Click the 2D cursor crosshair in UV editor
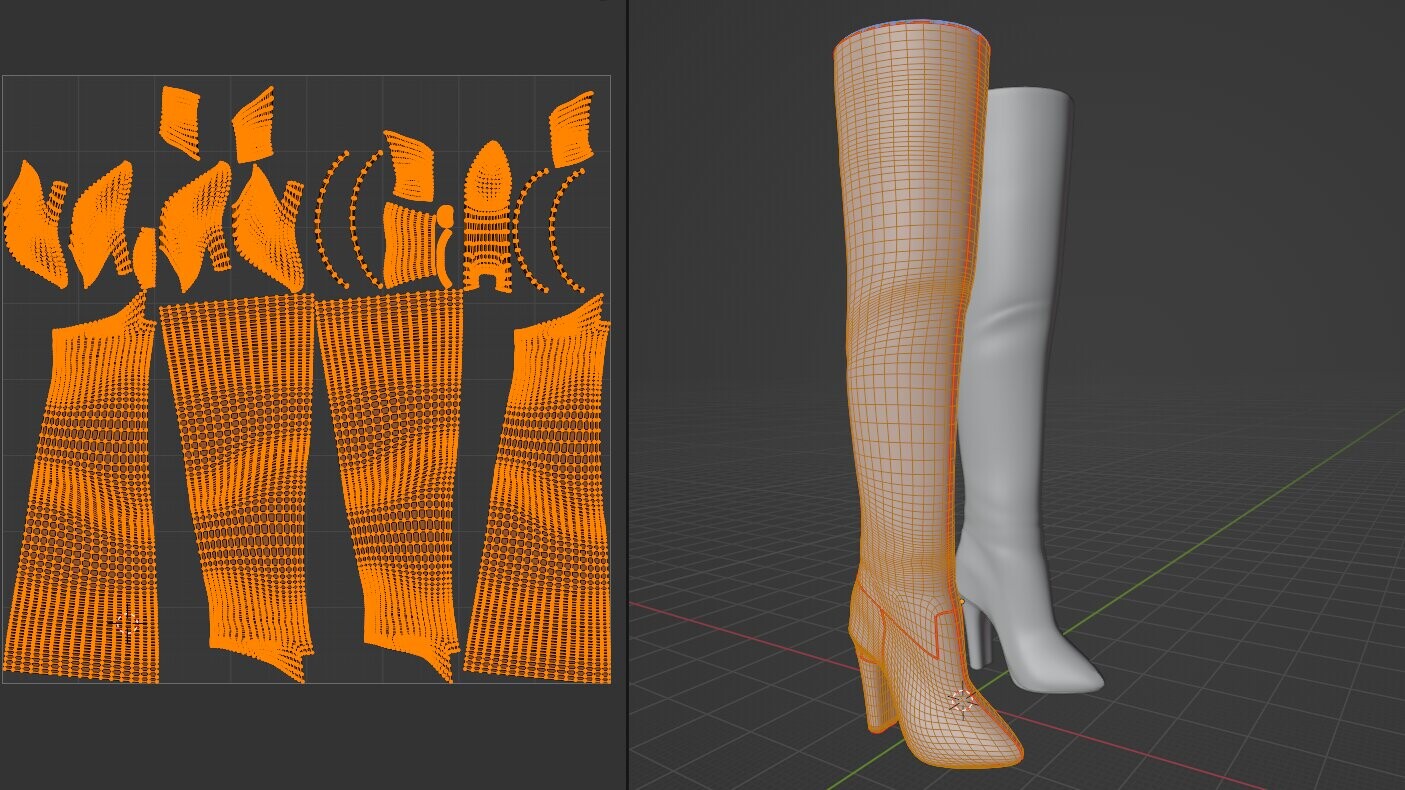The height and width of the screenshot is (790, 1405). pyautogui.click(x=127, y=624)
